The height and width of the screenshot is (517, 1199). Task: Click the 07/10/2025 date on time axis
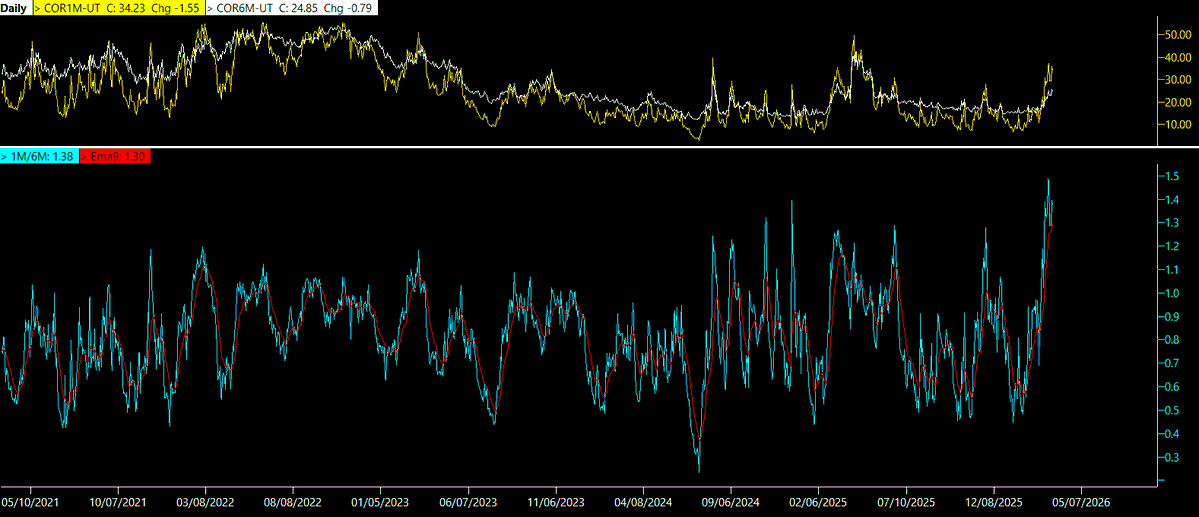[906, 503]
